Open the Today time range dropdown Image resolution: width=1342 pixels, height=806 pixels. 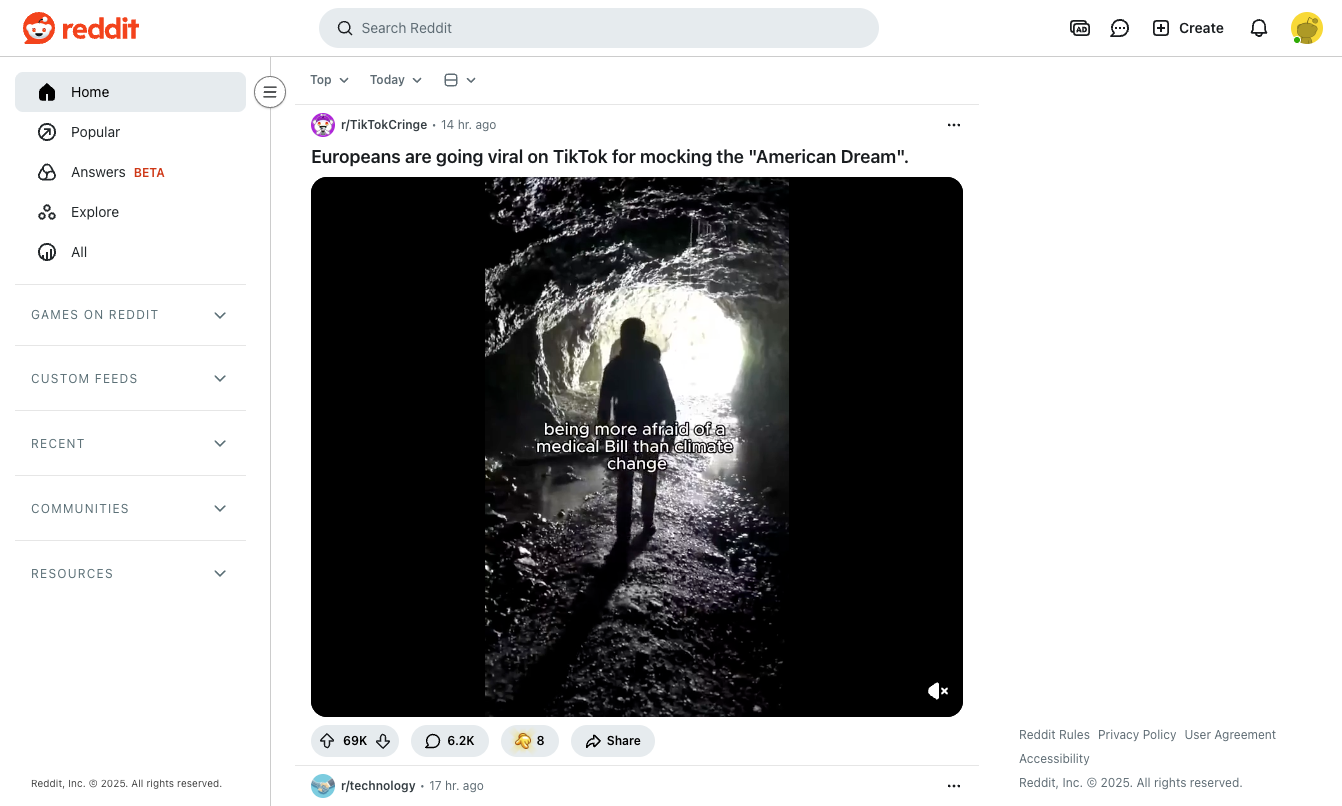tap(396, 80)
